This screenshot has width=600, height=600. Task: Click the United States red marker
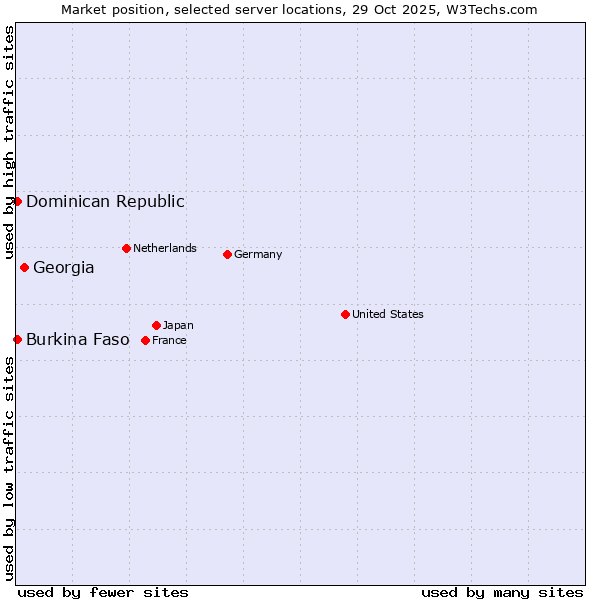pyautogui.click(x=345, y=314)
